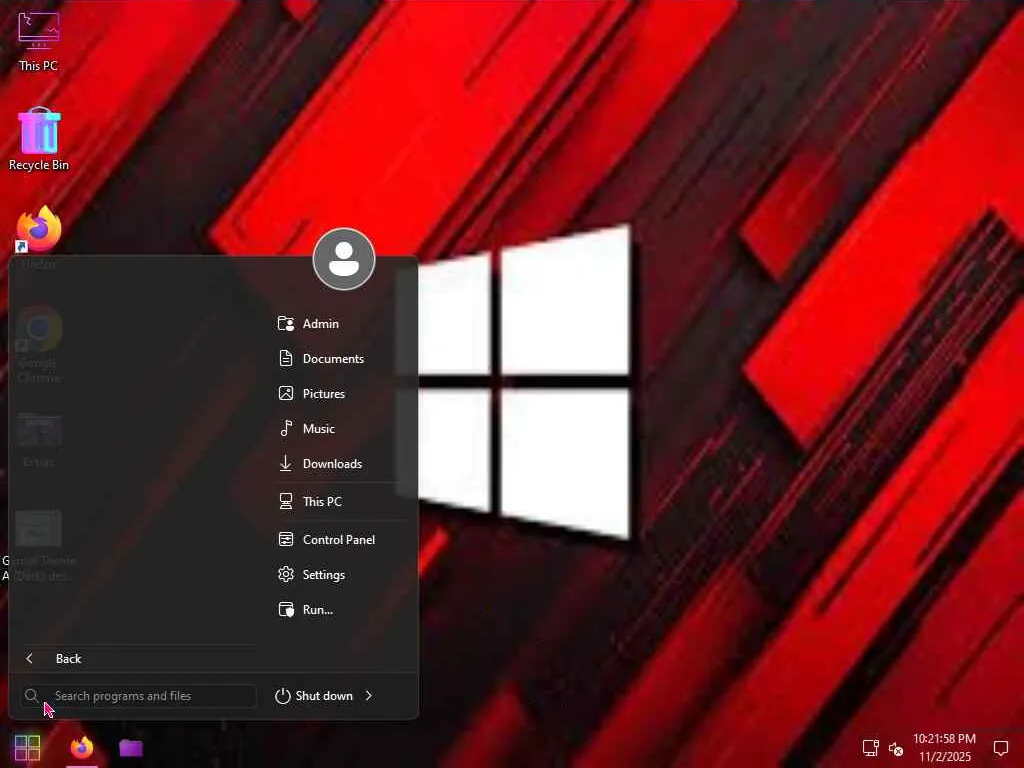The image size is (1024, 768).
Task: Click the Downloads arrow icon
Action: (286, 464)
